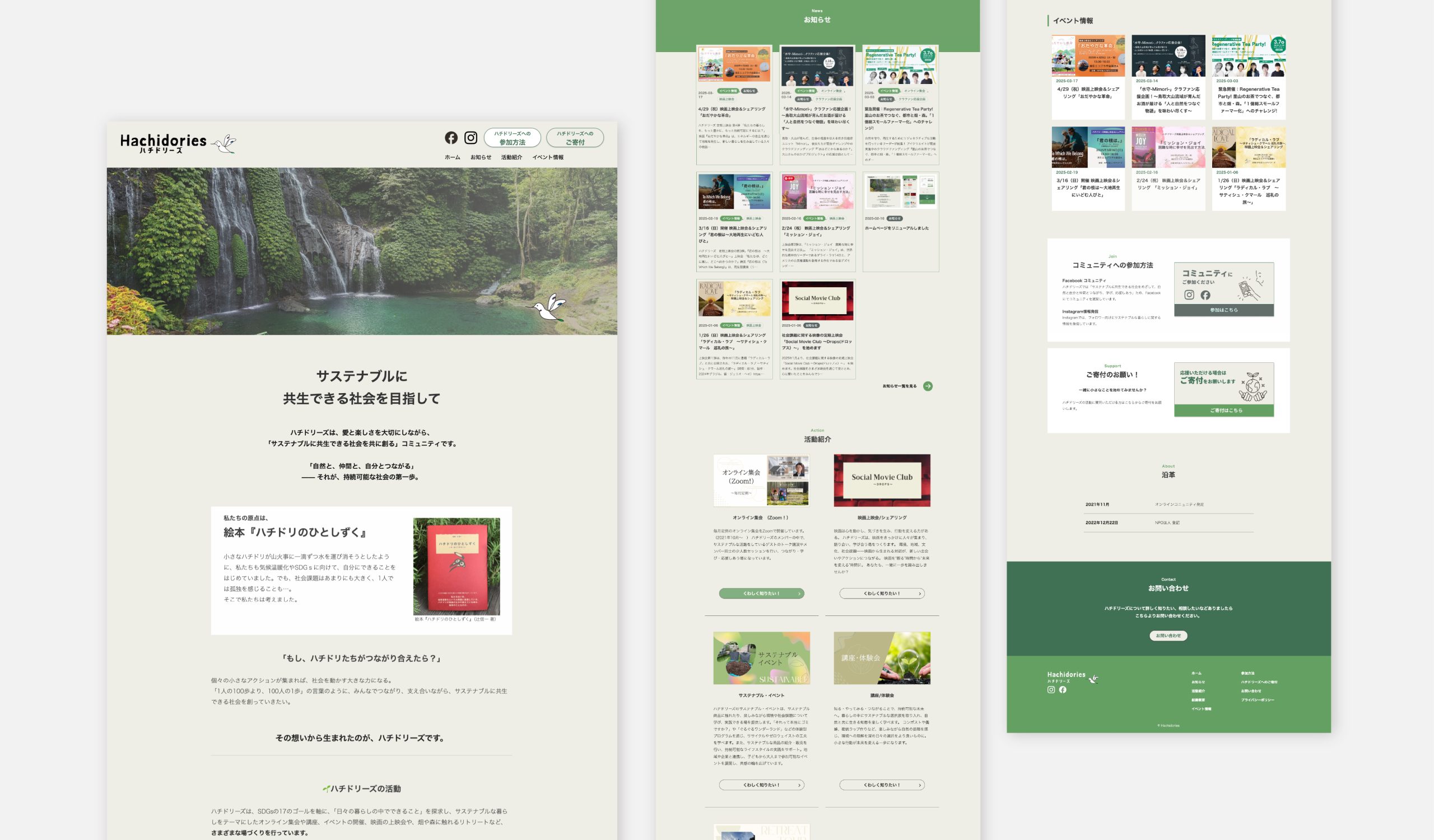Open the ミッション・ジョイ news card image in お知らせ
This screenshot has width=1434, height=840.
click(817, 192)
